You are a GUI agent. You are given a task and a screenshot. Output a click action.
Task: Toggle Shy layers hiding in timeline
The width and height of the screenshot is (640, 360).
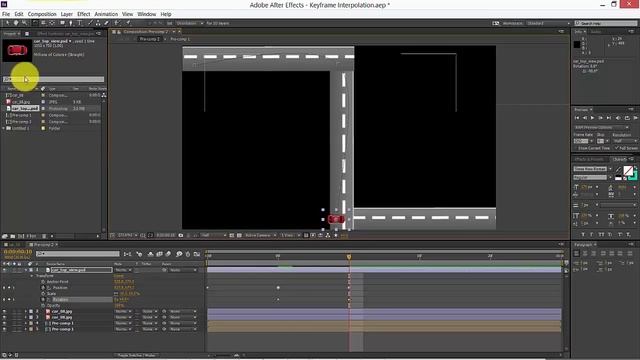tap(150, 254)
